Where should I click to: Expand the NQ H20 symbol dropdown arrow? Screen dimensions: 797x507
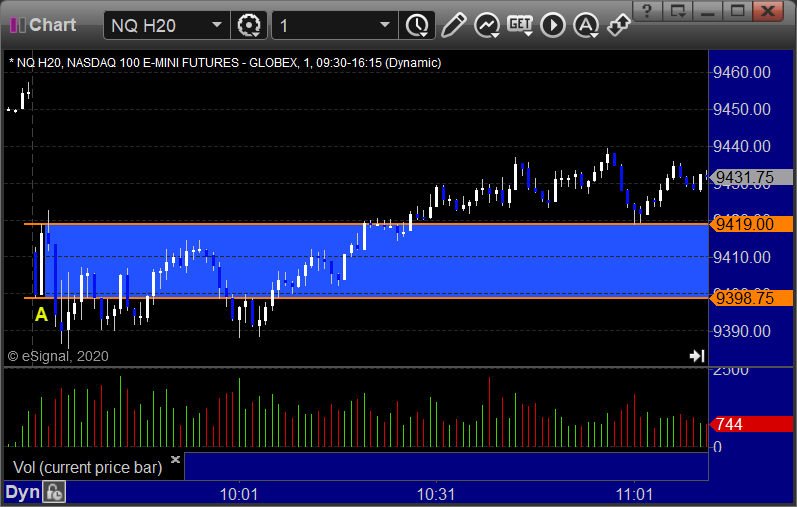tap(217, 25)
